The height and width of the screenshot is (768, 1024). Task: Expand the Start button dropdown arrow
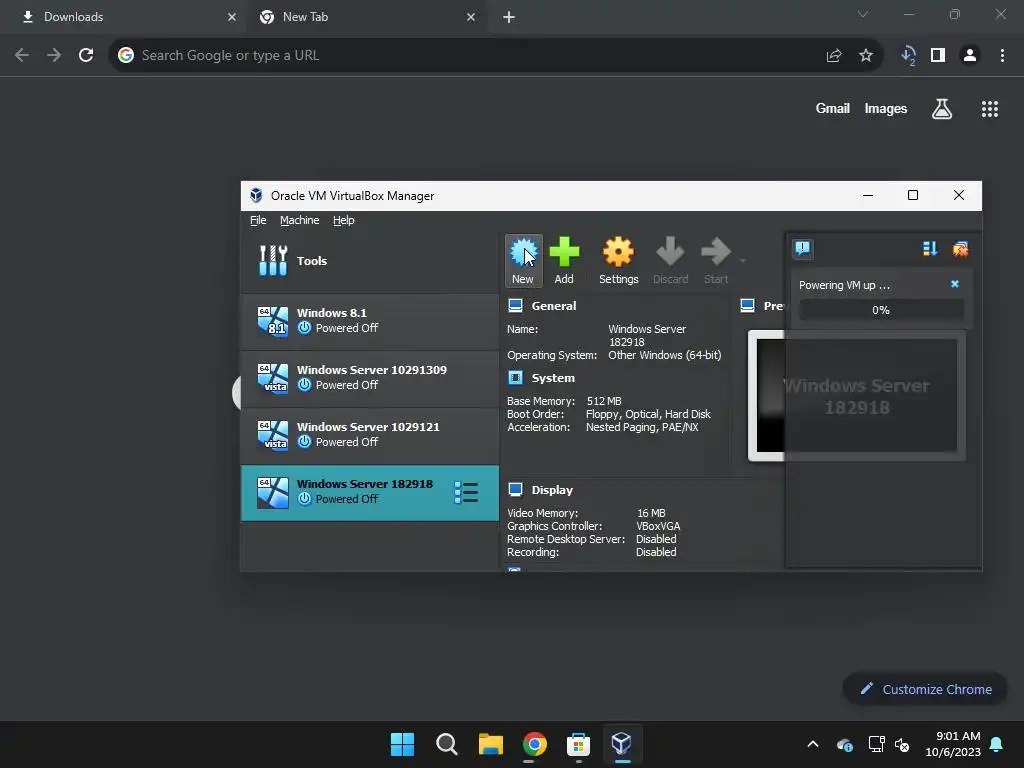coord(743,261)
